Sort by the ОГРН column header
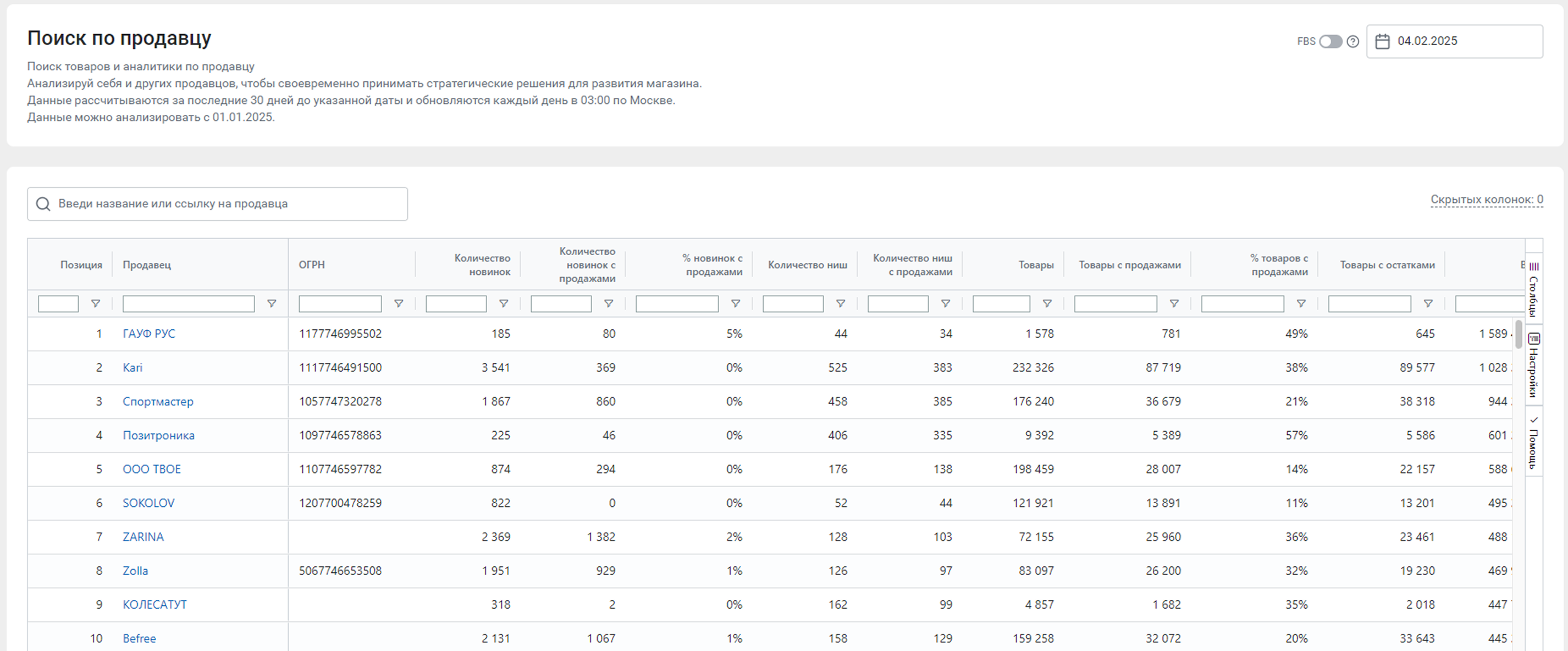The height and width of the screenshot is (651, 1568). pos(312,265)
